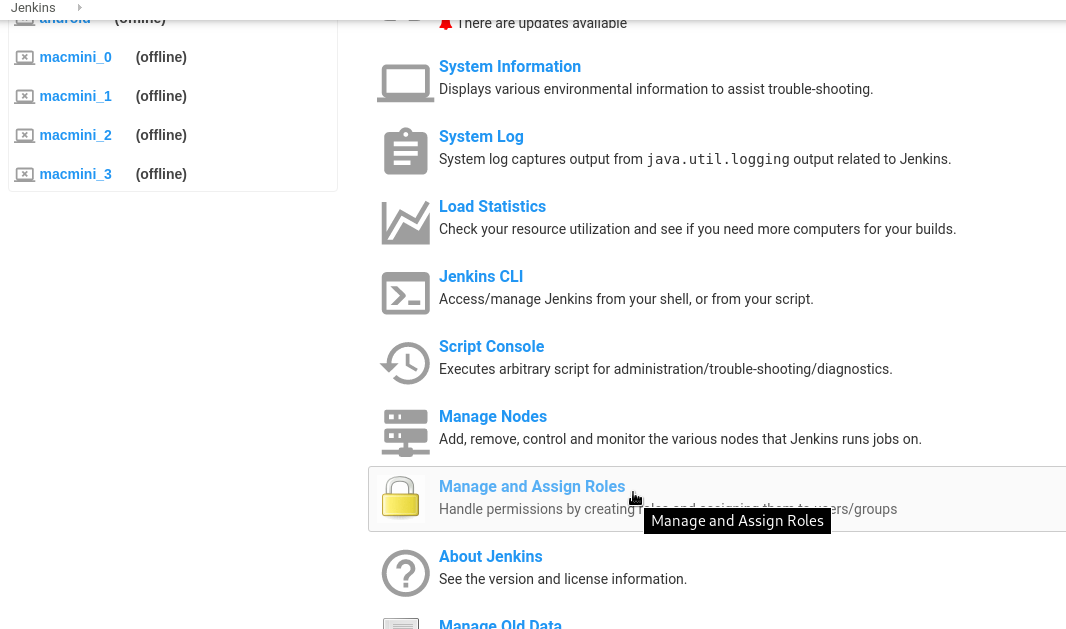Click the Jenkins CLI description text
Viewport: 1066px width, 629px height.
tap(626, 299)
